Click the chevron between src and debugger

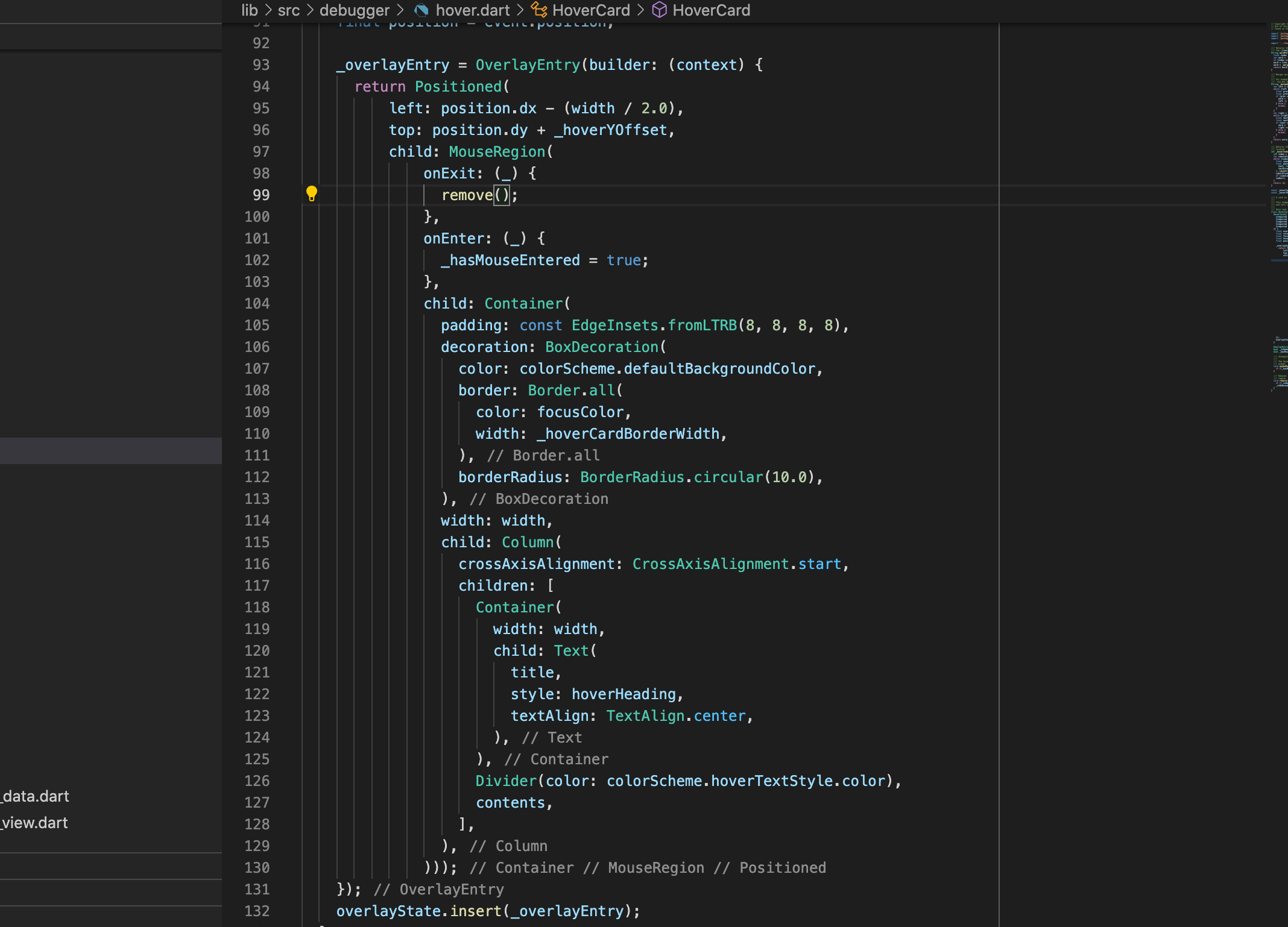(309, 10)
